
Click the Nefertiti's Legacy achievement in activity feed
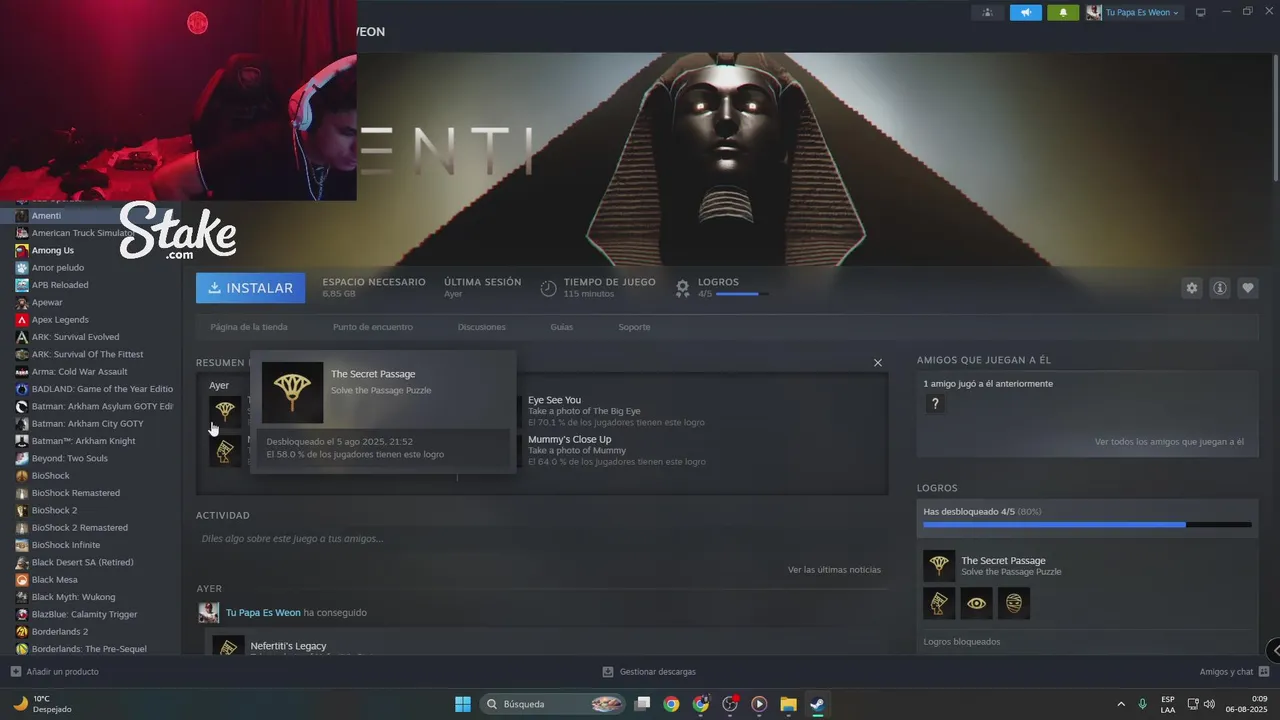pyautogui.click(x=288, y=646)
